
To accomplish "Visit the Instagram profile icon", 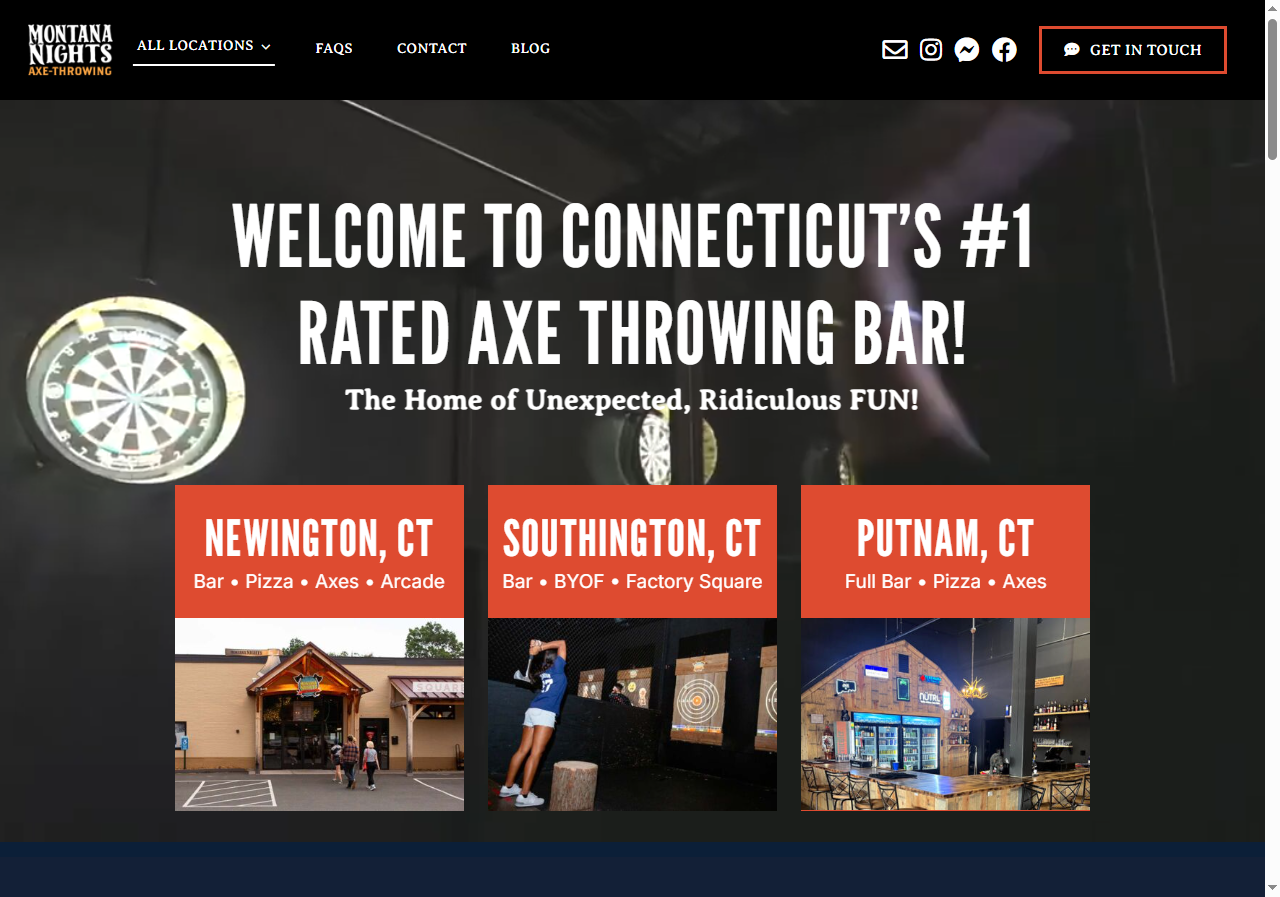I will tap(931, 49).
